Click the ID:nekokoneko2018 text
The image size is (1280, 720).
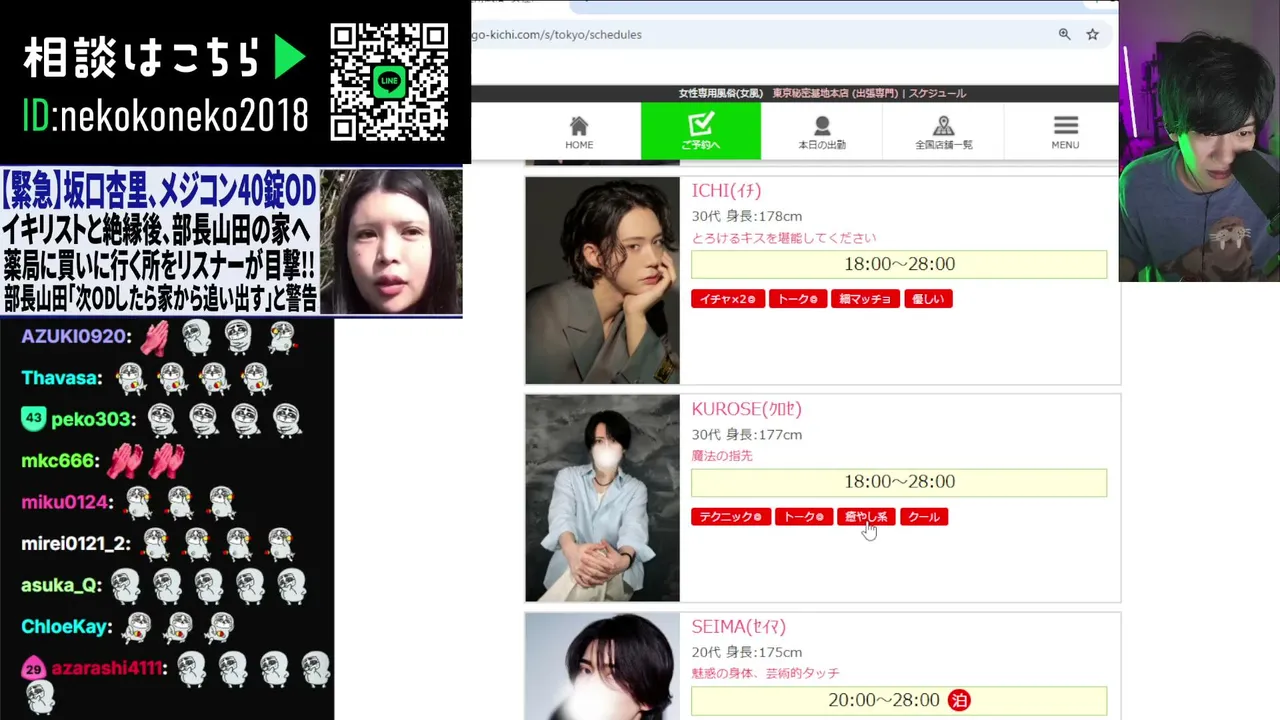click(165, 118)
